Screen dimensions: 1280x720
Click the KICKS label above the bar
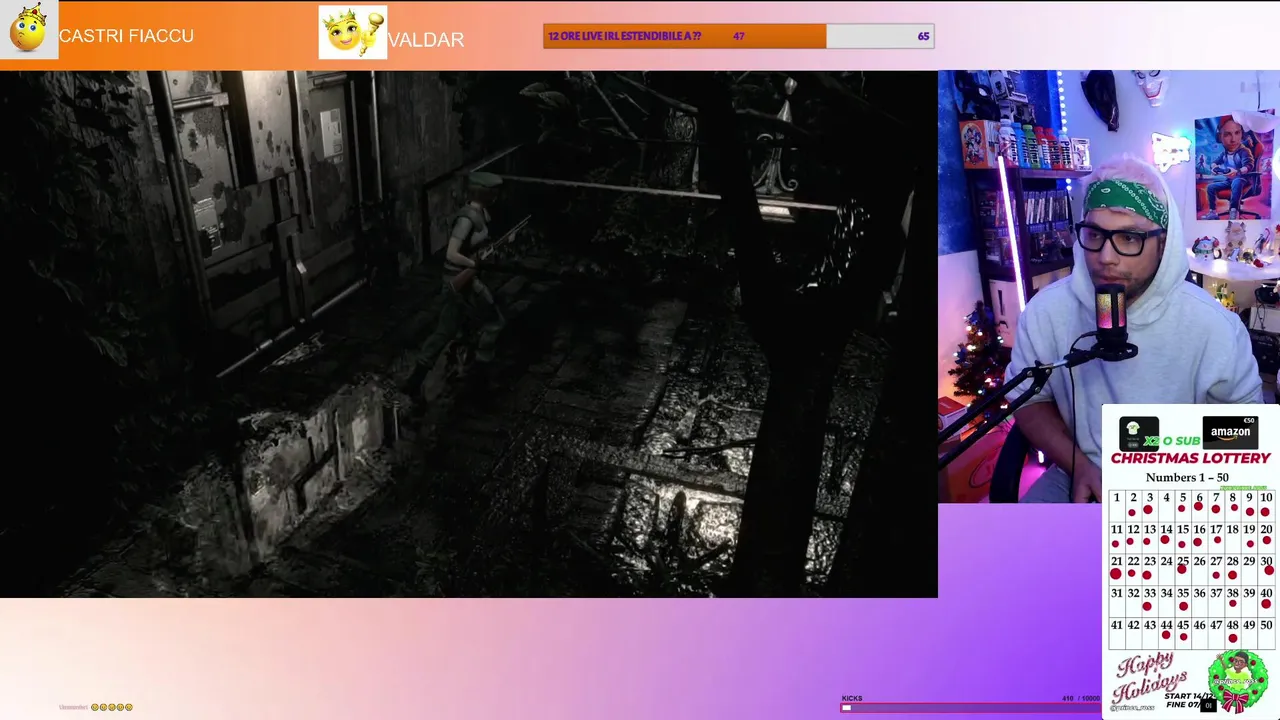[852, 698]
